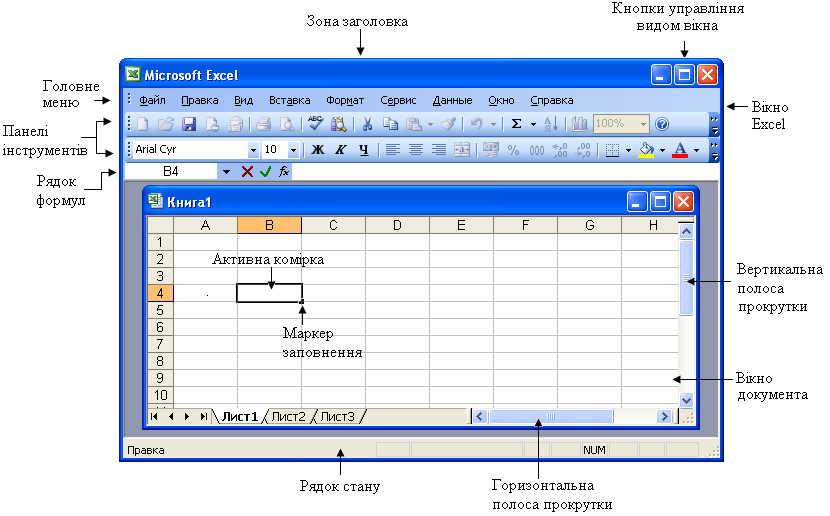This screenshot has width=830, height=516.
Task: Cancel entry with red X button
Action: pyautogui.click(x=247, y=171)
